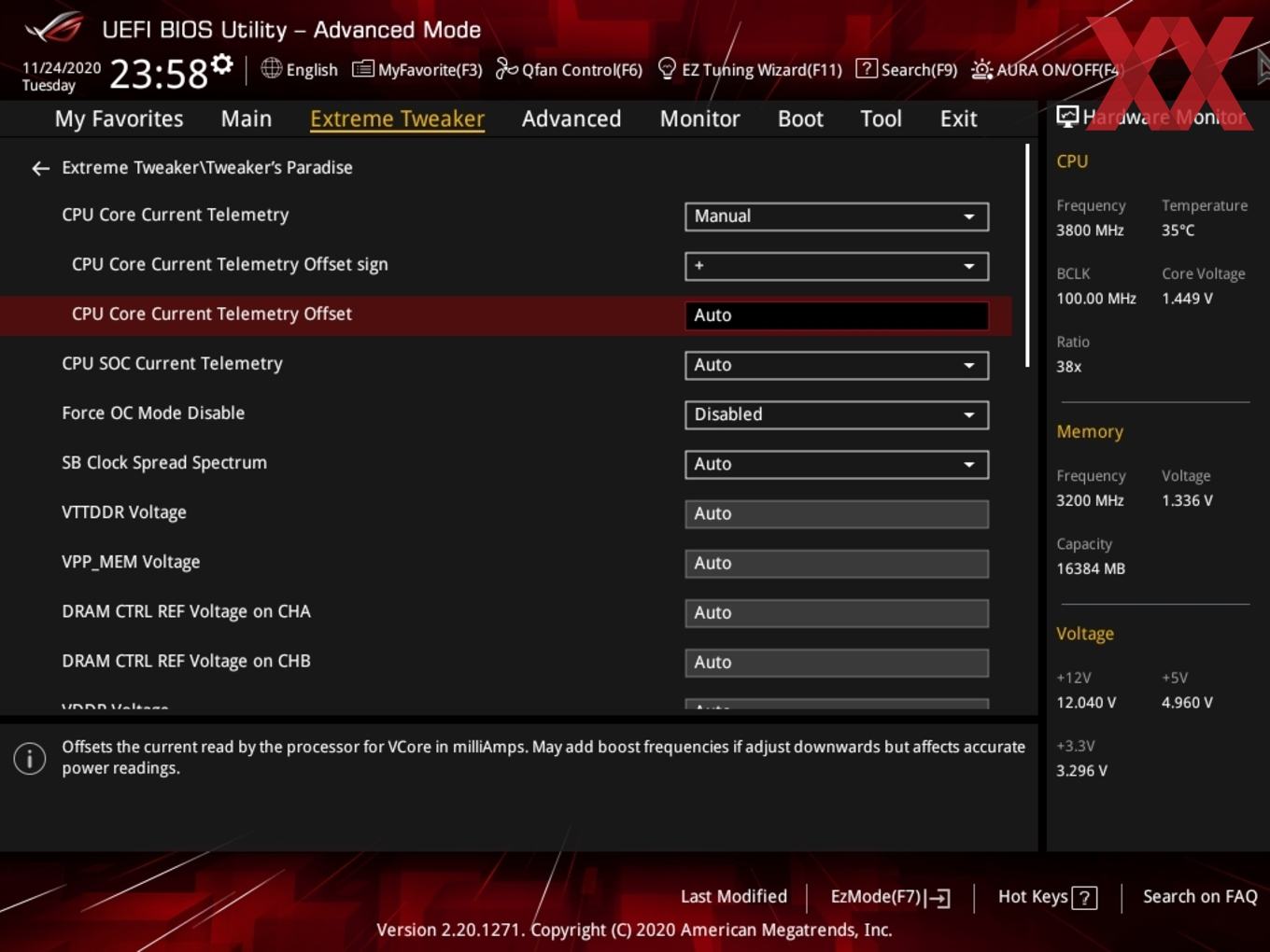Toggle AURA ON/OFF light icon
Screen dimensions: 1270x952
(982, 69)
